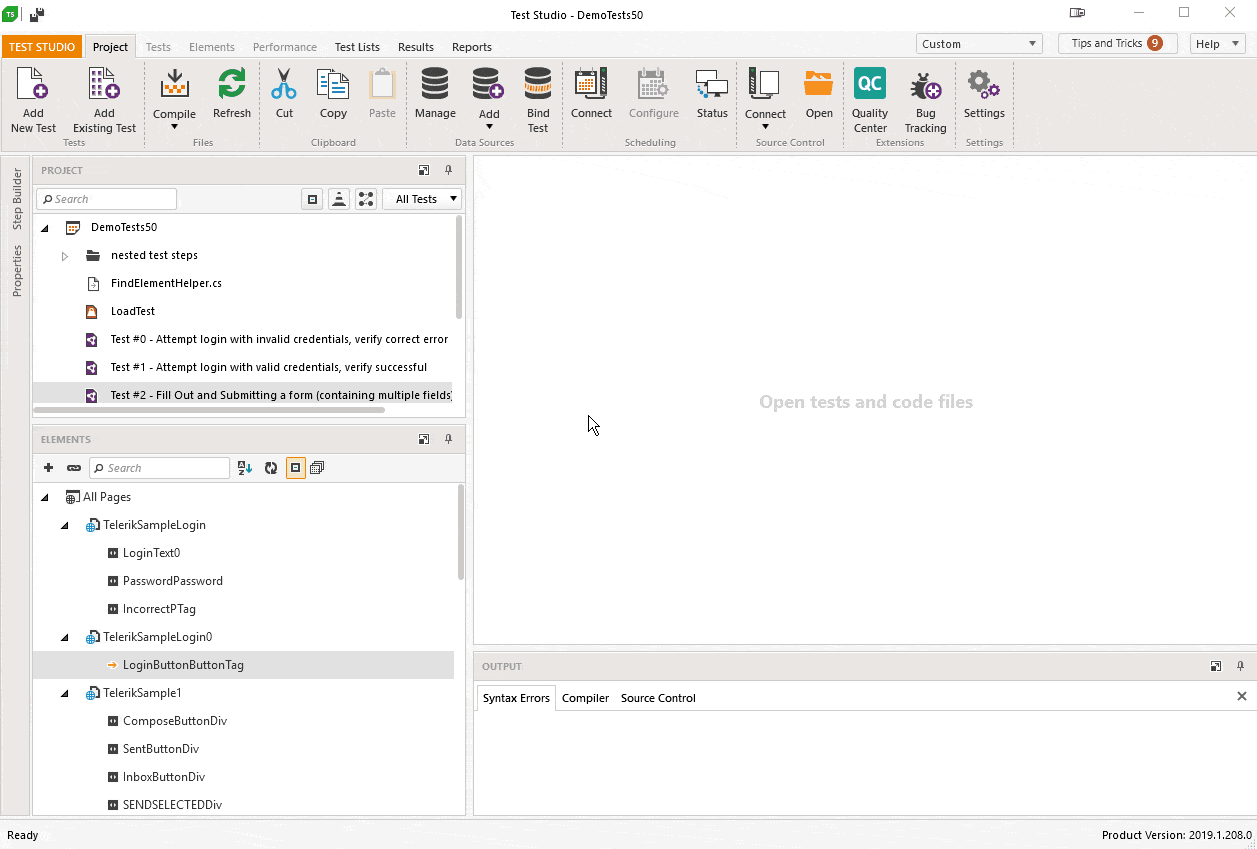The width and height of the screenshot is (1257, 849).
Task: Pin the Project panel
Action: 448,170
